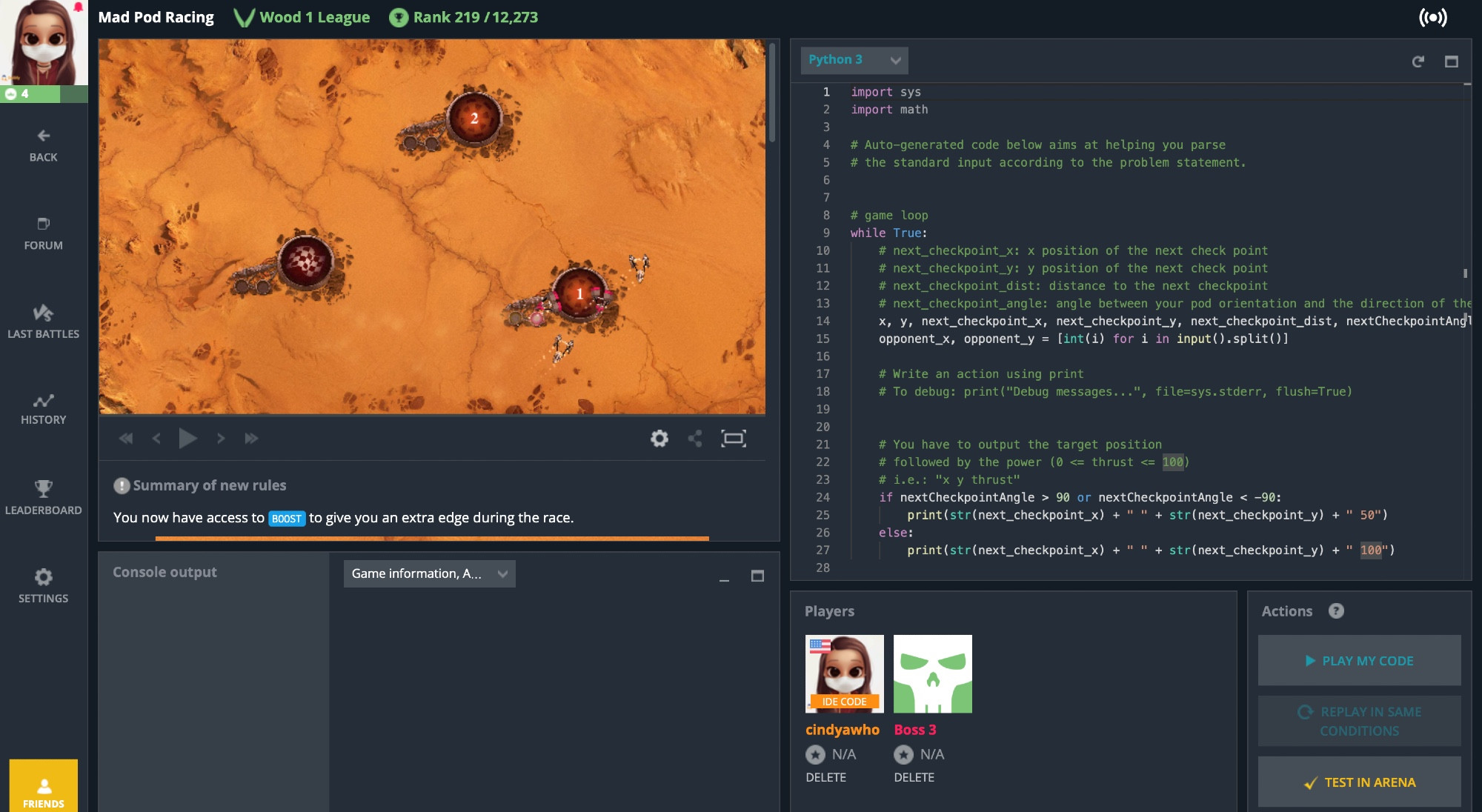
Task: Rewind replay to the first frame
Action: click(x=126, y=439)
